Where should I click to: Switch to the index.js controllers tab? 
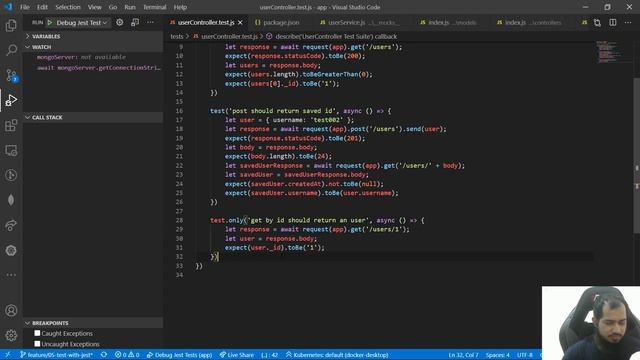[529, 22]
